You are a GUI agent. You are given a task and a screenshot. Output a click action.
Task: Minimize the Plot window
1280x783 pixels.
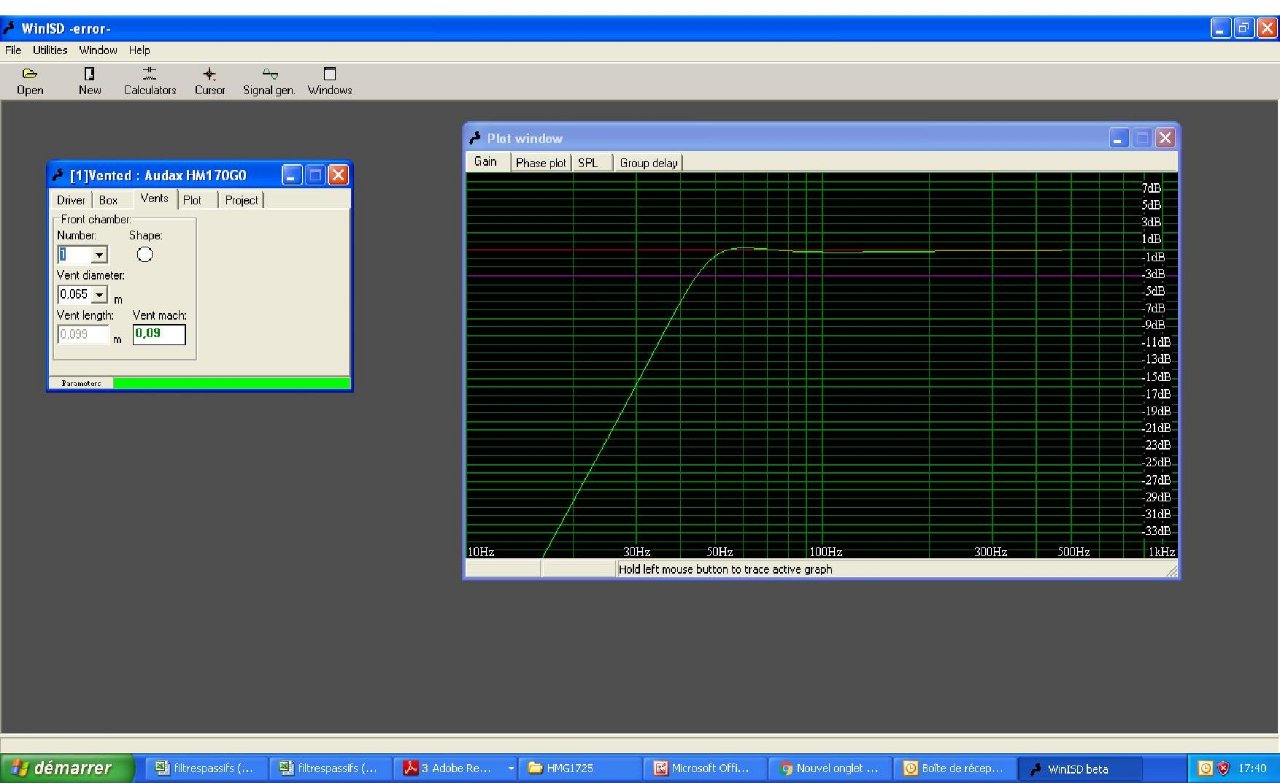click(1120, 138)
